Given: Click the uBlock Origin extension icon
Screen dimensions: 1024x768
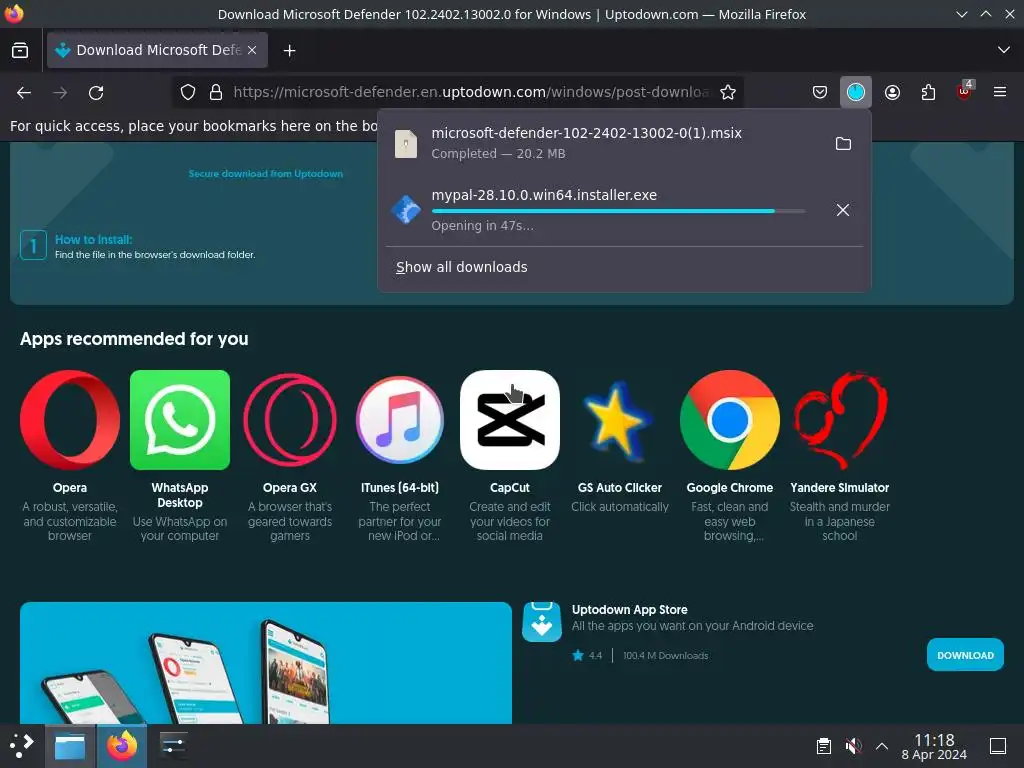Looking at the screenshot, I should 964,92.
